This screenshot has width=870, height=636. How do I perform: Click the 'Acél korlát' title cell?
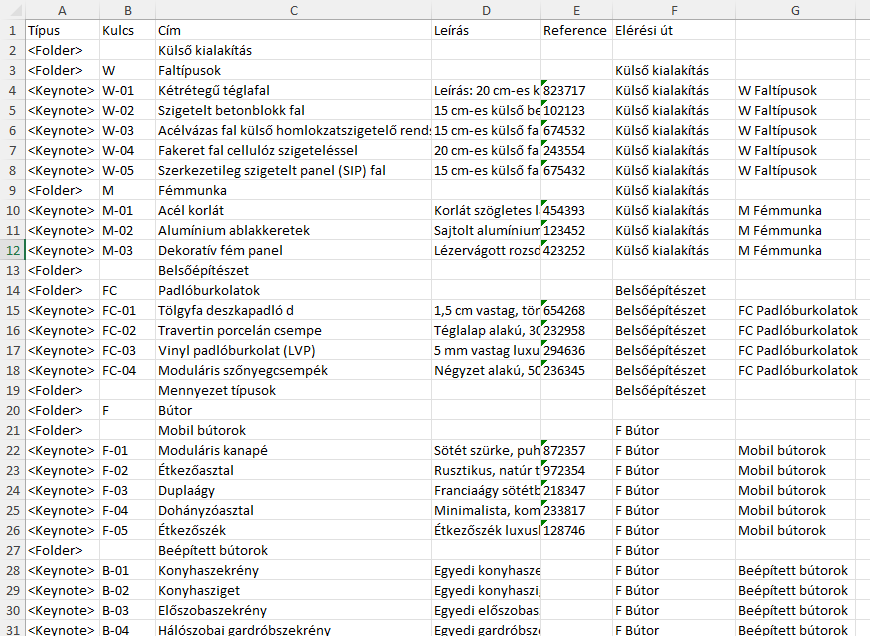pos(293,210)
